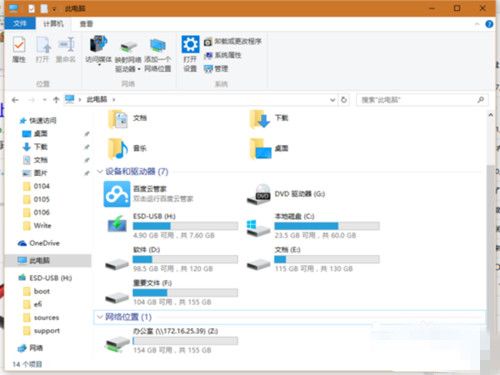The height and width of the screenshot is (375, 500).
Task: Select the 软件 (D:) drive icon
Action: point(117,264)
